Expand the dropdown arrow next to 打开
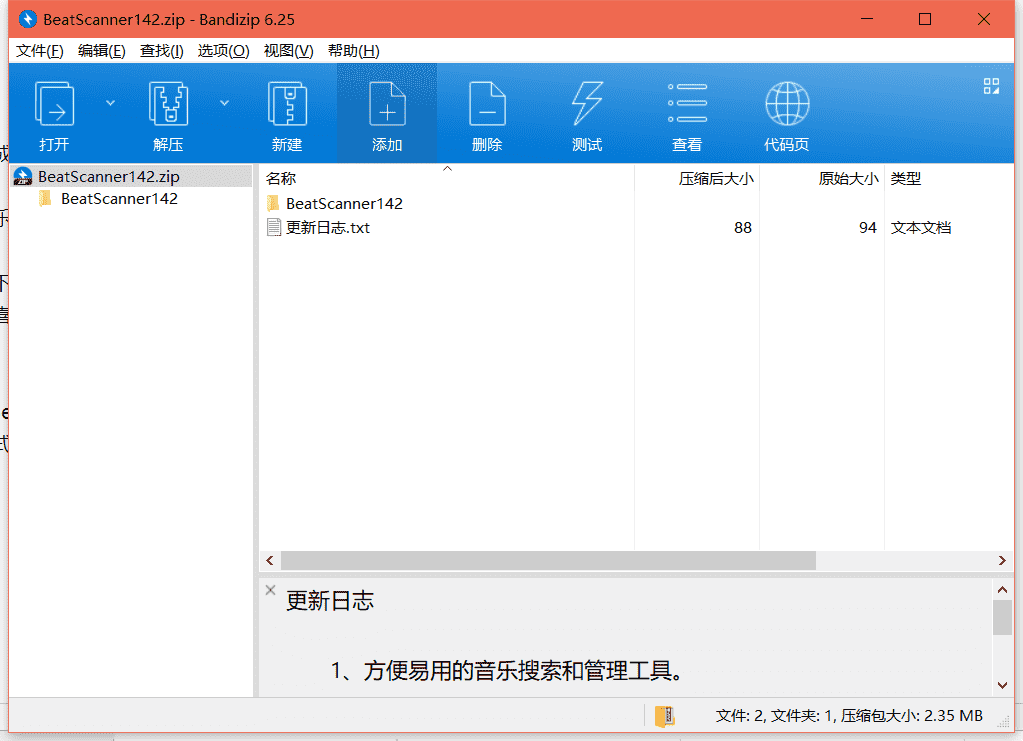 point(110,102)
